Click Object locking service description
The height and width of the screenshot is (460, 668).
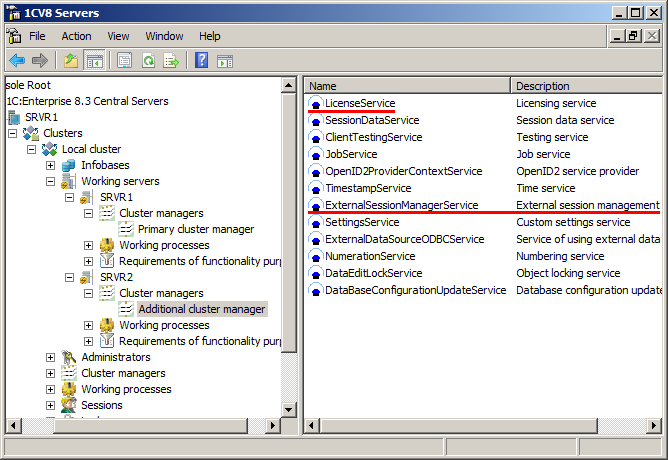point(568,273)
